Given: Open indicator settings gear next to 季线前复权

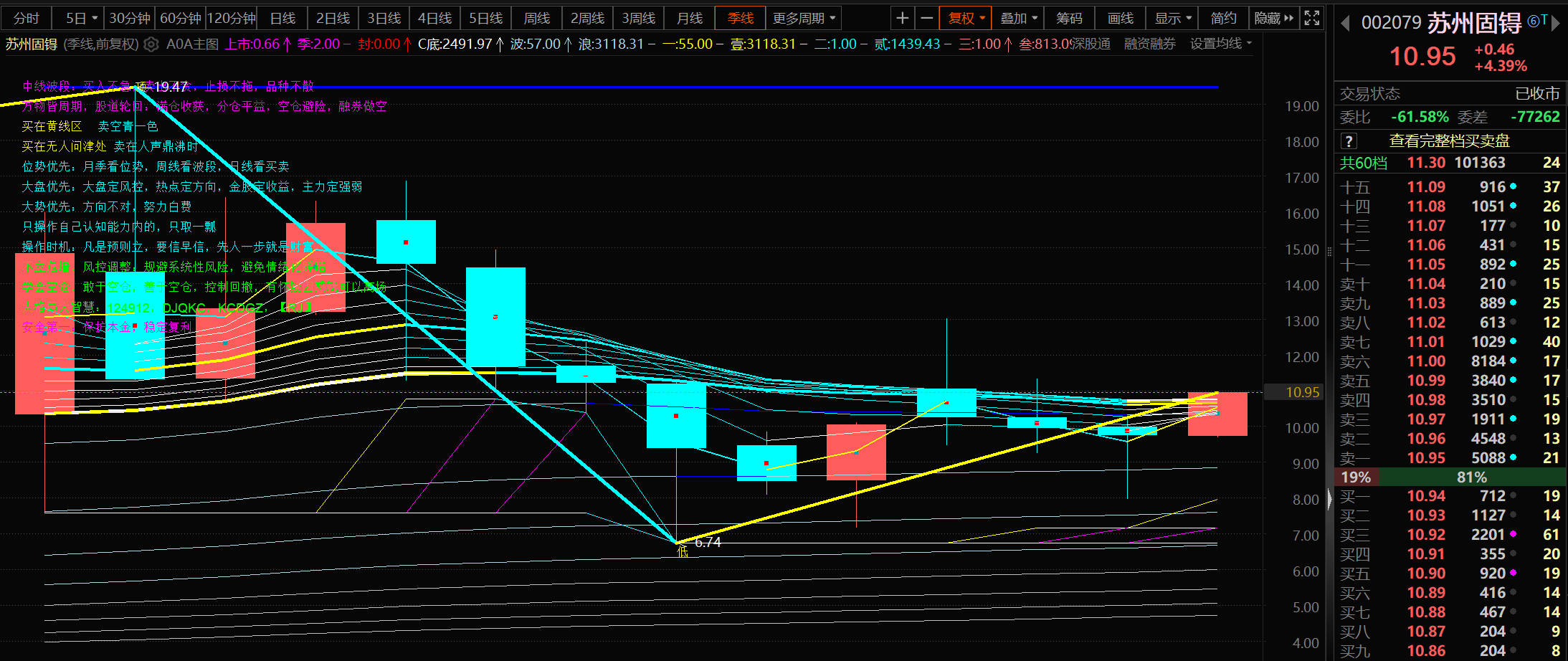Looking at the screenshot, I should click(x=151, y=44).
